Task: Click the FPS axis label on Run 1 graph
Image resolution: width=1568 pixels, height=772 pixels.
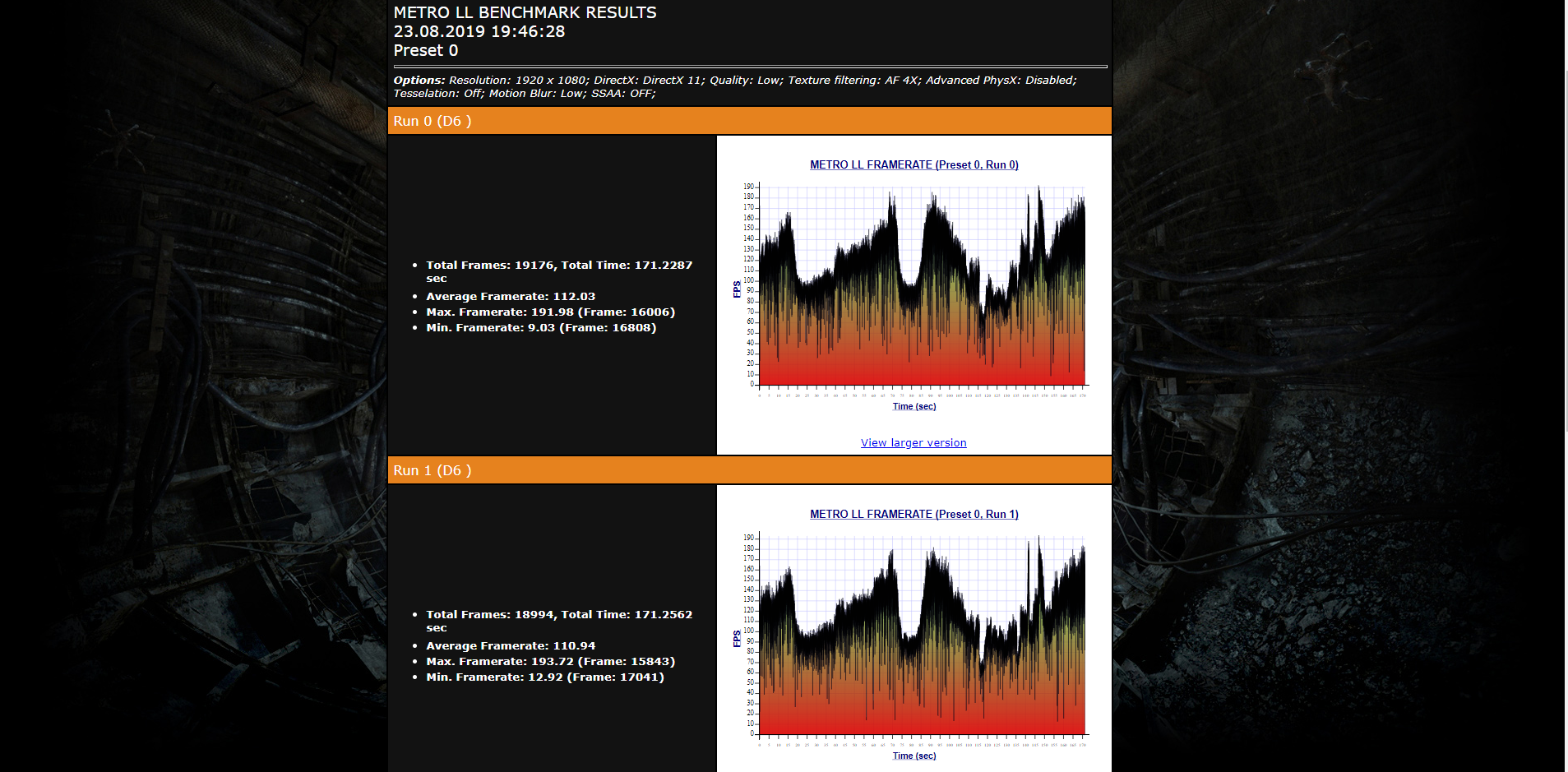Action: tap(737, 639)
